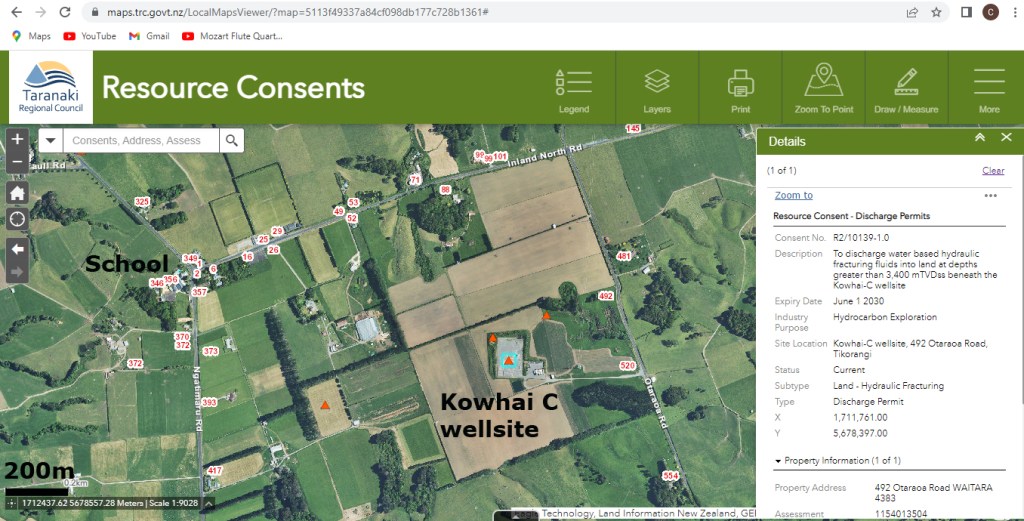The height and width of the screenshot is (521, 1024).
Task: Select the Zoom To Point tool
Action: (x=824, y=88)
